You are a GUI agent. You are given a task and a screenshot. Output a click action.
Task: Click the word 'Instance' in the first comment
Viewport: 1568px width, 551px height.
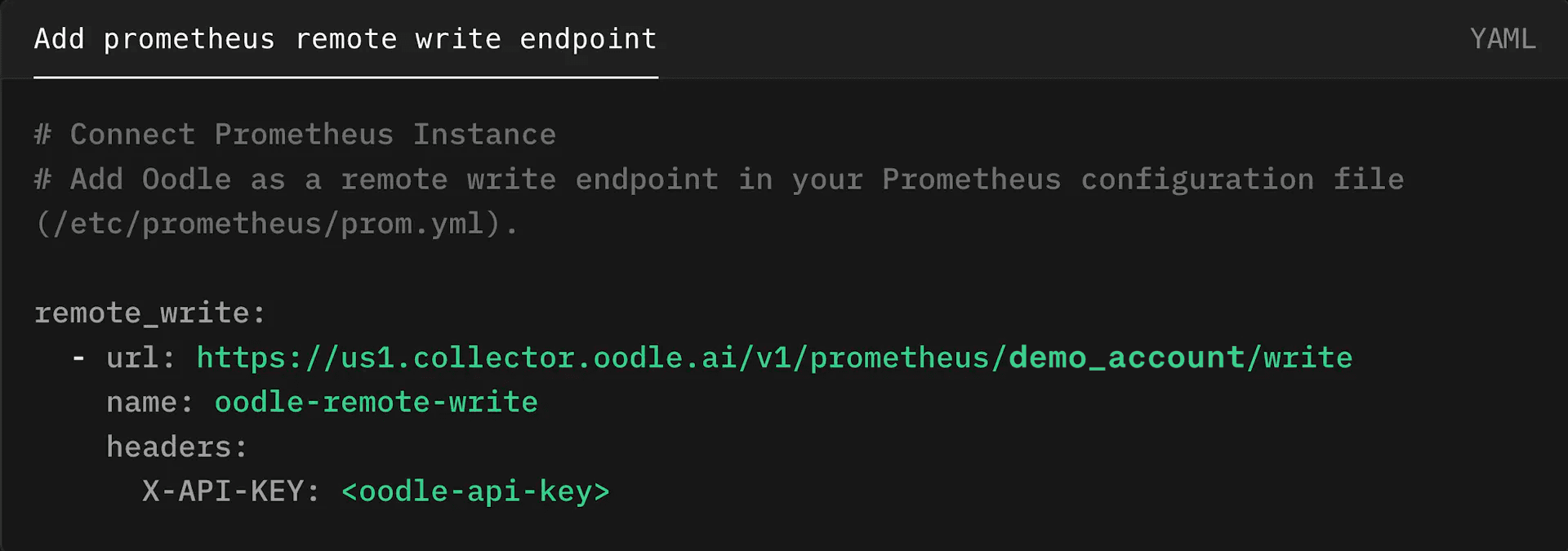point(483,135)
